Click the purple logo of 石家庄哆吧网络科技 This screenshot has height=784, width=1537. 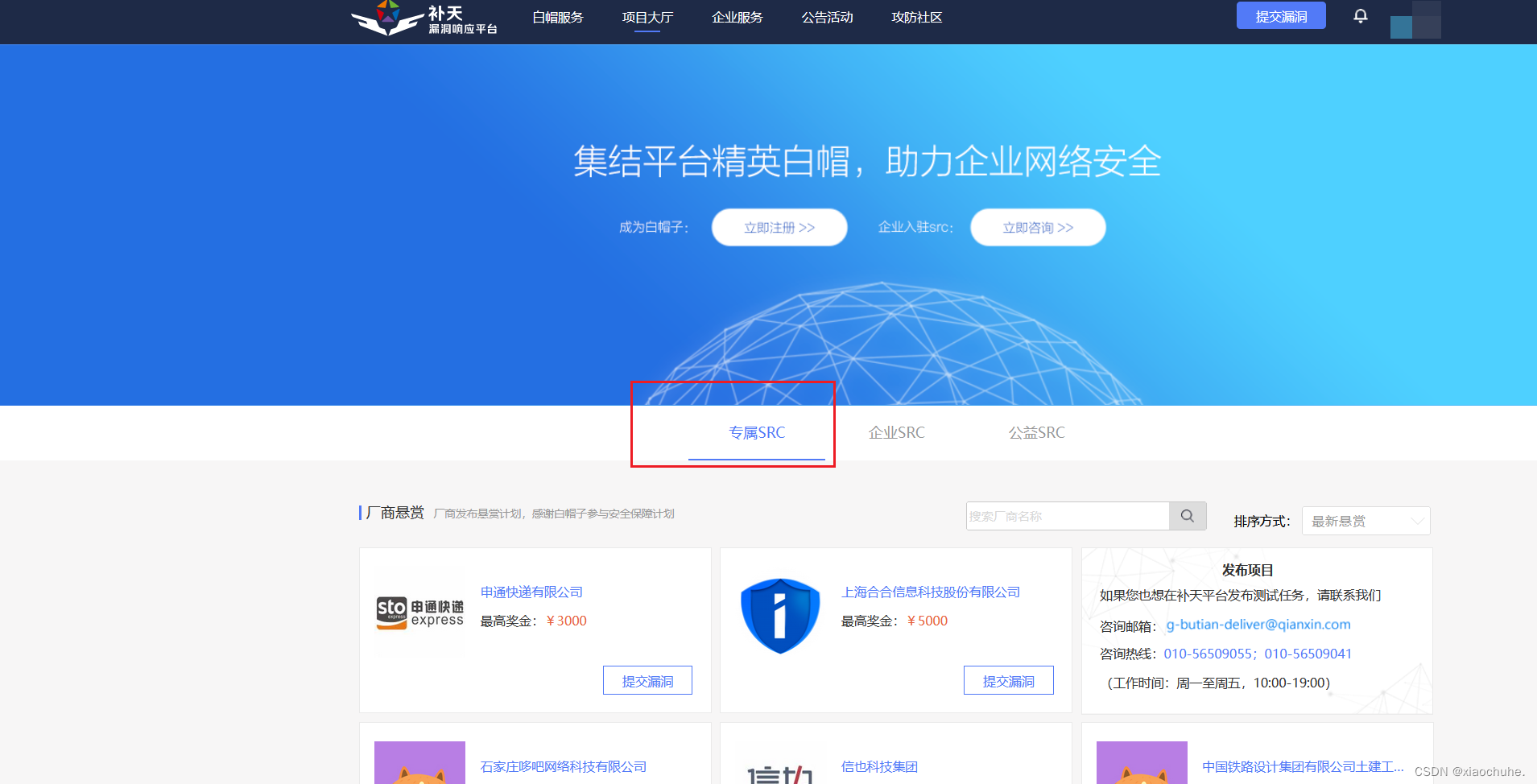tap(419, 762)
